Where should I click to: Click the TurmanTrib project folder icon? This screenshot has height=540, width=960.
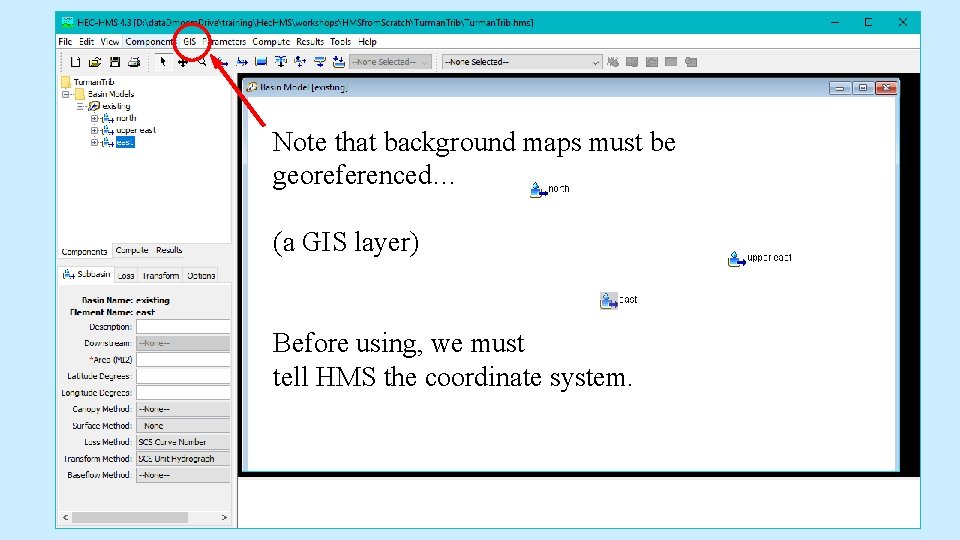click(x=66, y=82)
